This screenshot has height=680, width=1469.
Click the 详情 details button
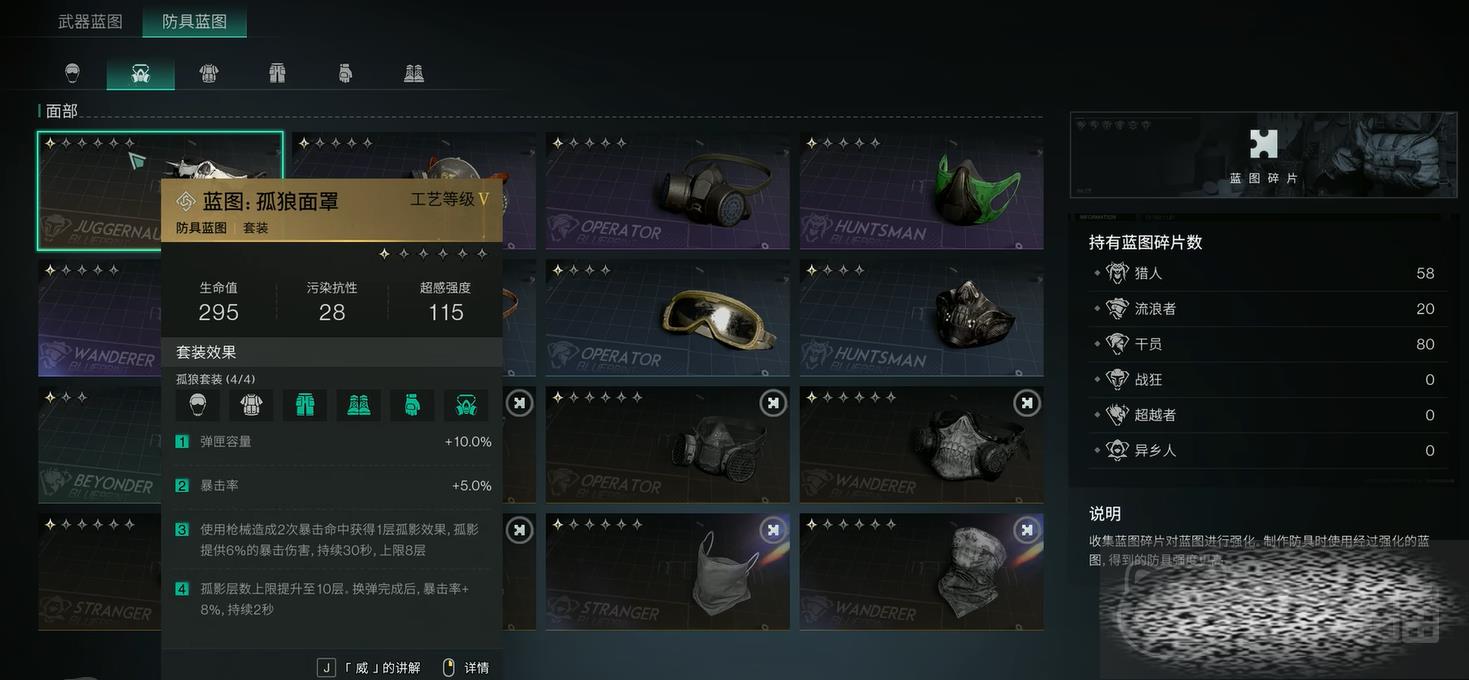pyautogui.click(x=465, y=667)
